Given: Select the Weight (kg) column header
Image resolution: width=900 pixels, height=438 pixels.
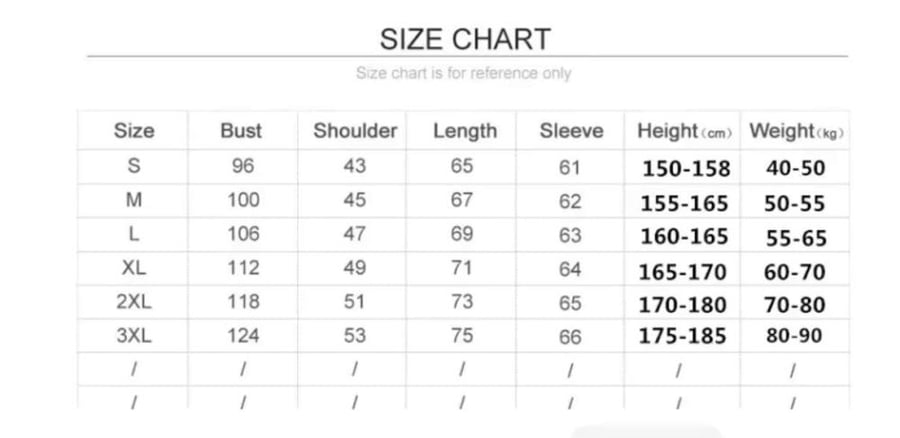Looking at the screenshot, I should [x=796, y=131].
